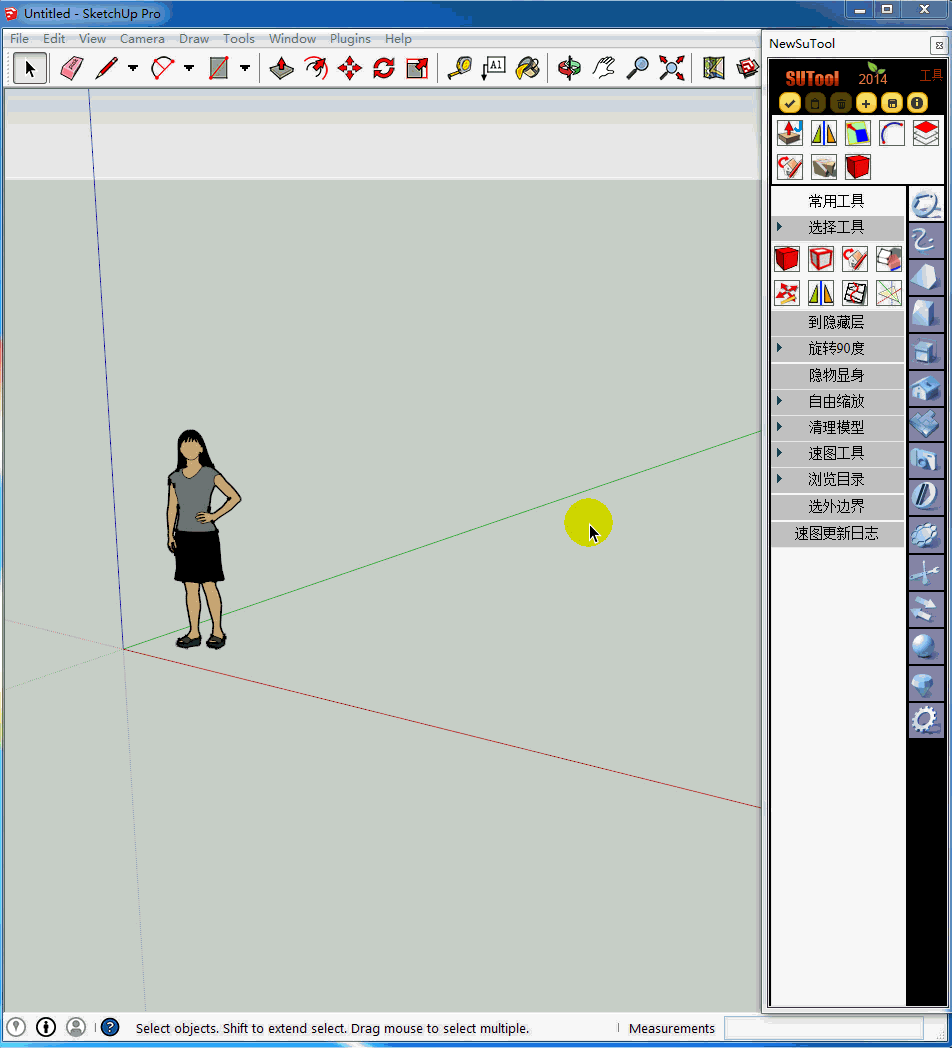
Task: Open the Edit menu
Action: 54,39
